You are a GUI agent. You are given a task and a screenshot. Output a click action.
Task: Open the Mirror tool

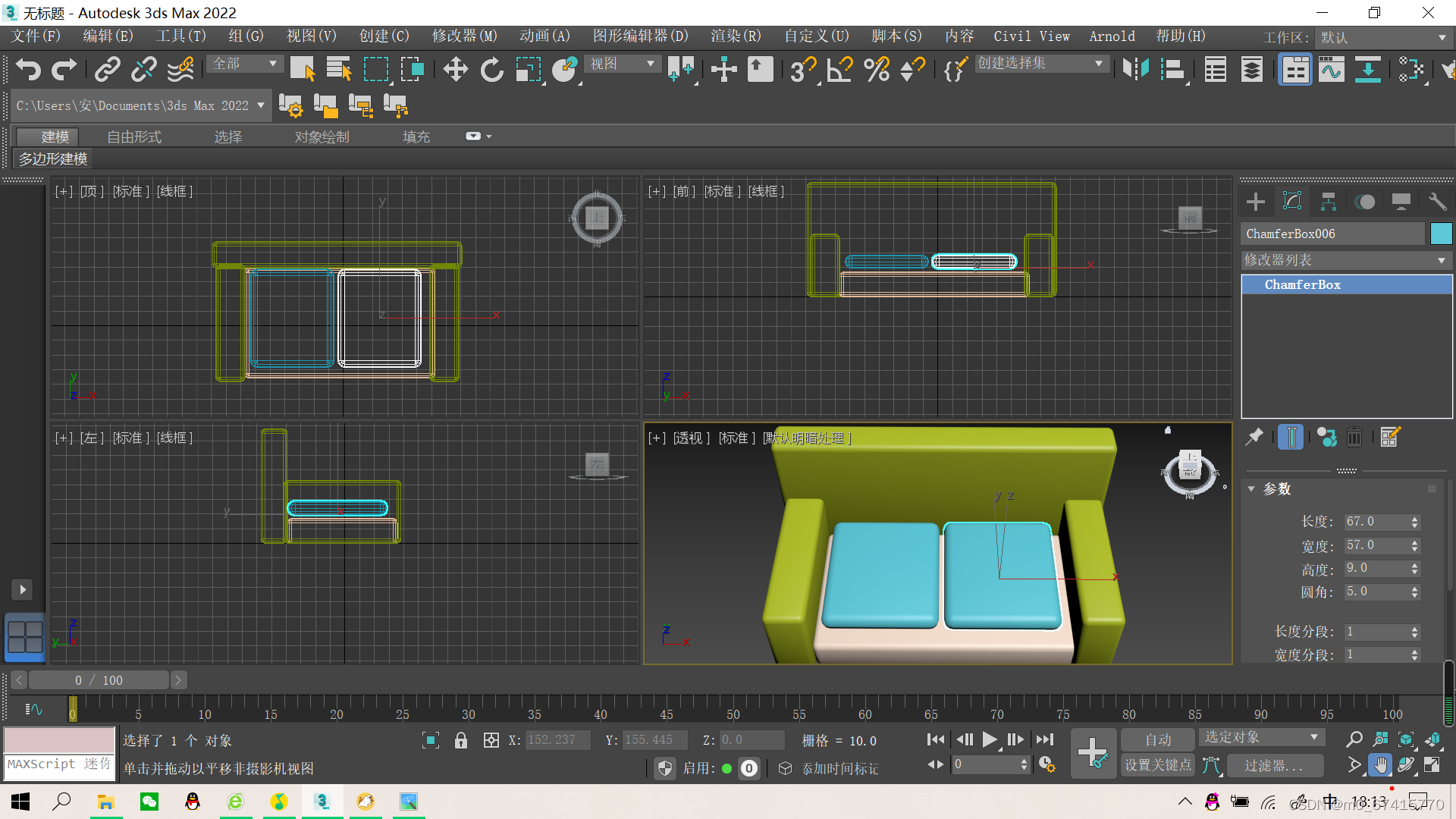tap(1135, 70)
